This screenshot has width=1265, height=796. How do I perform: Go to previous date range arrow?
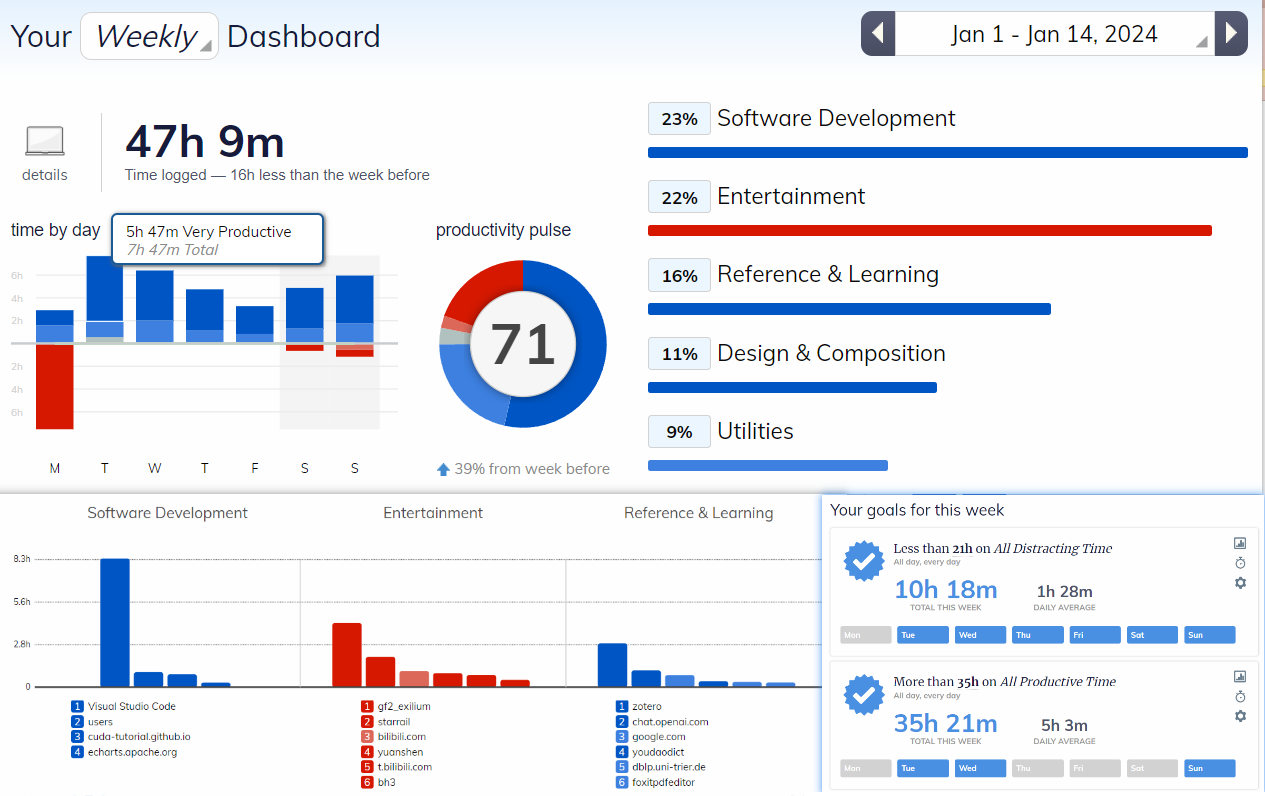pos(877,34)
